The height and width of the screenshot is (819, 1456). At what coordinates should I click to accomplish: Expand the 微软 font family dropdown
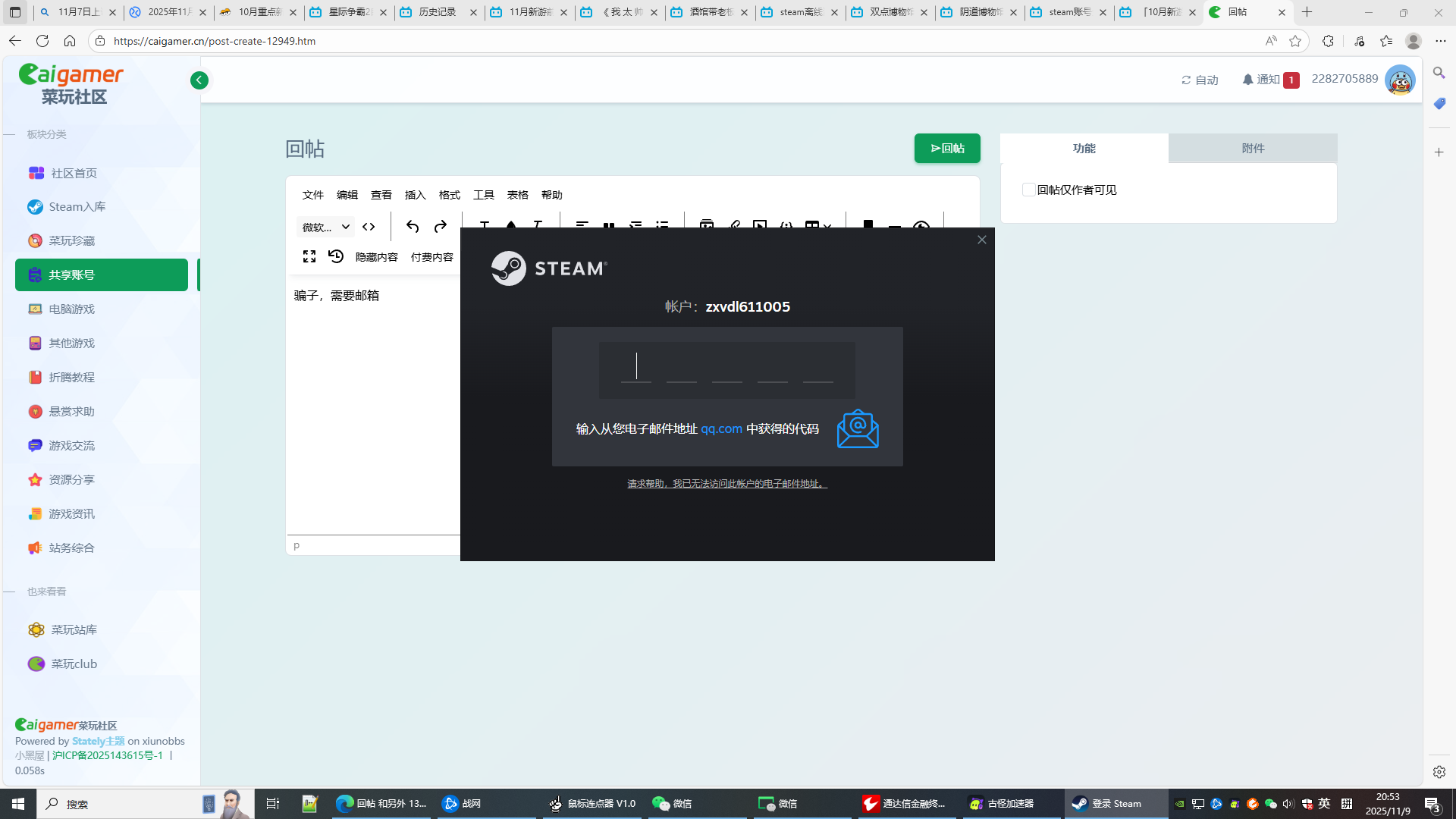tap(326, 227)
